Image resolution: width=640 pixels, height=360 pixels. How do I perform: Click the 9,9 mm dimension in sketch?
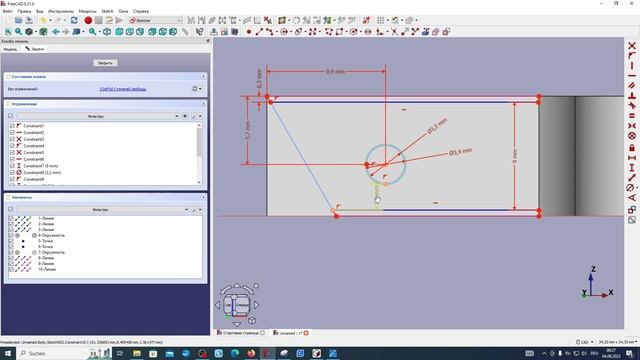pos(335,71)
